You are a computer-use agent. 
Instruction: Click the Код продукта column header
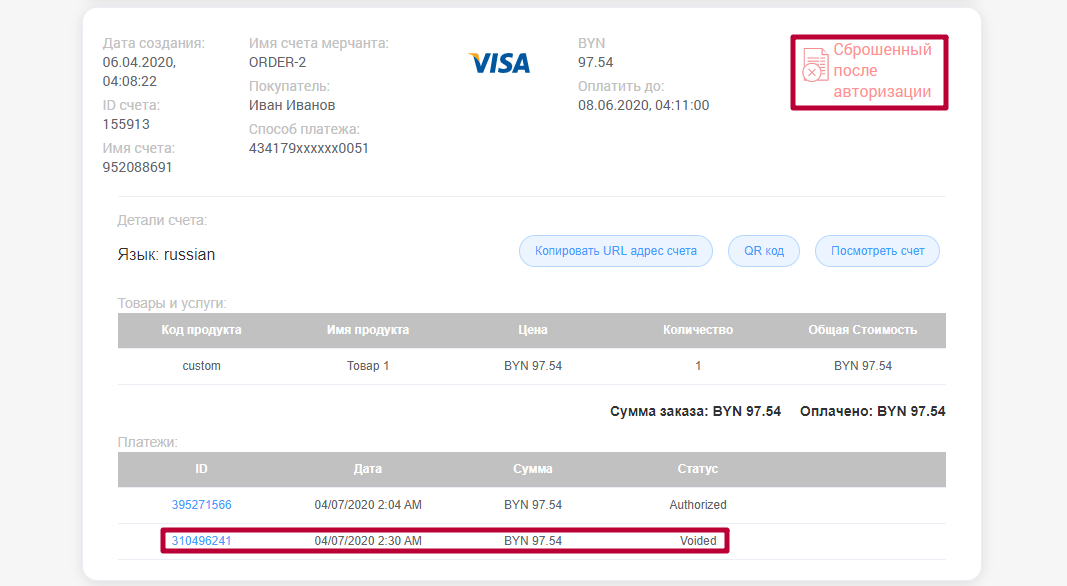coord(201,330)
